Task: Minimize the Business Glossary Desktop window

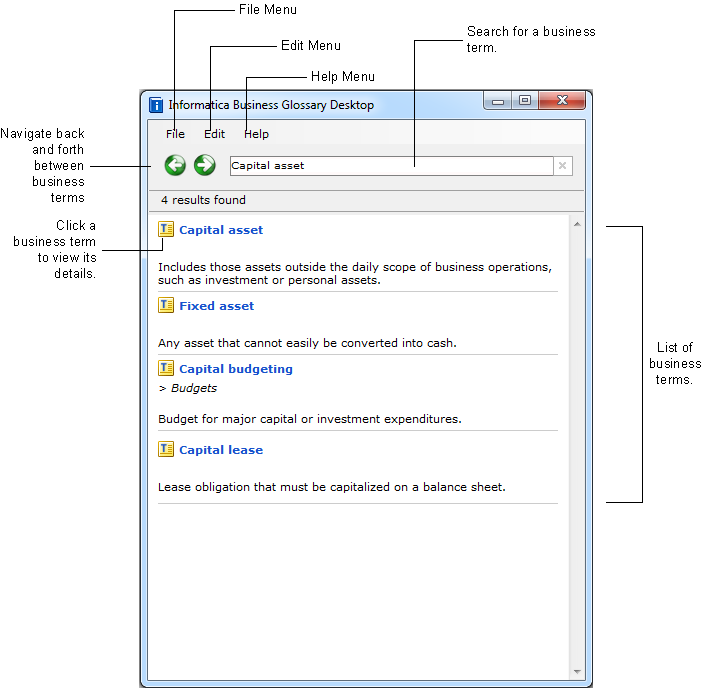Action: coord(498,101)
